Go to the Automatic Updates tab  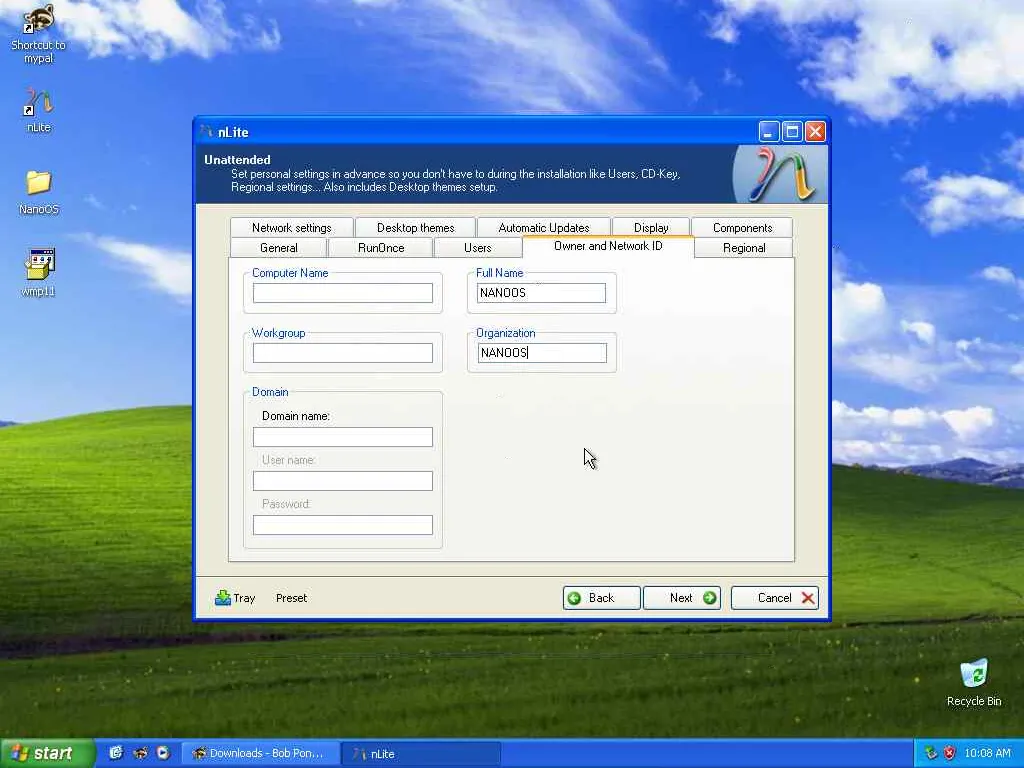click(x=543, y=227)
